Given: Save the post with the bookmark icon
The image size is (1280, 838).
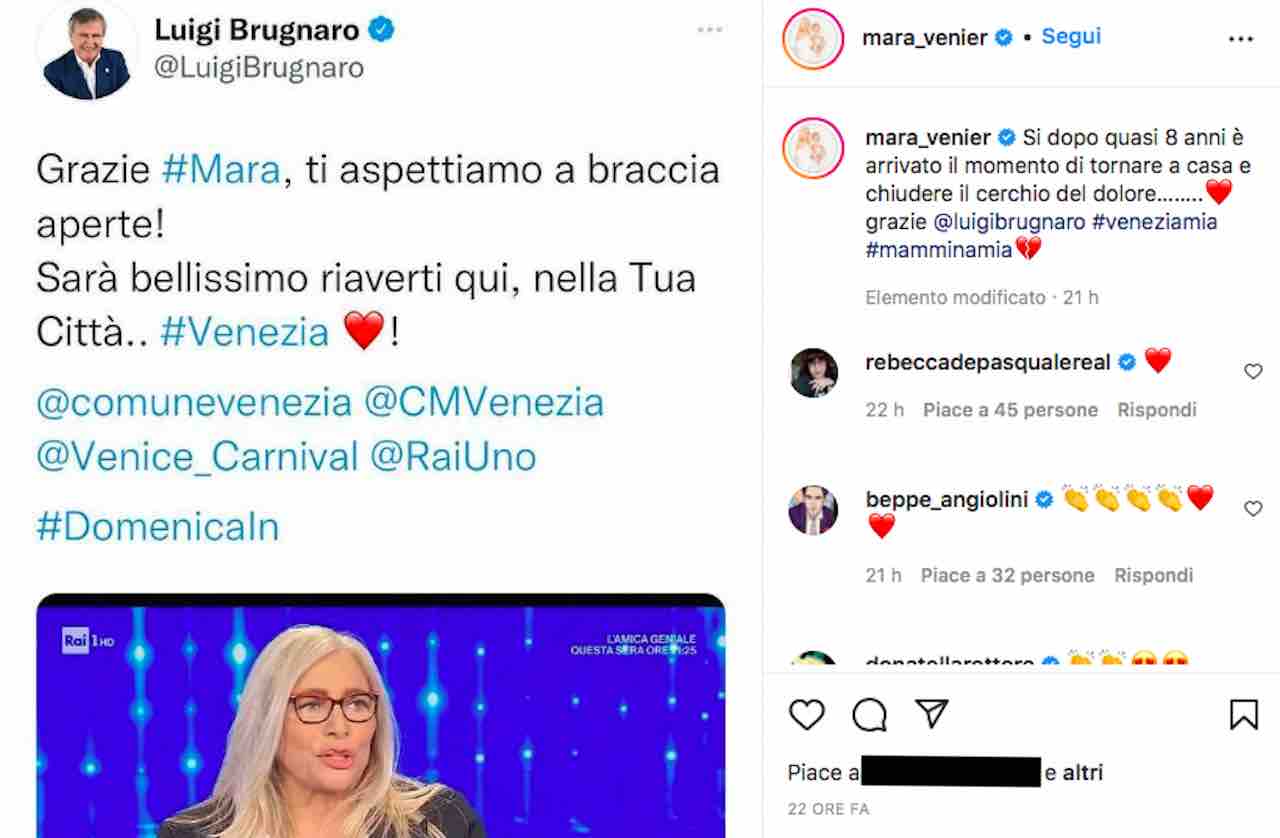Looking at the screenshot, I should point(1243,714).
